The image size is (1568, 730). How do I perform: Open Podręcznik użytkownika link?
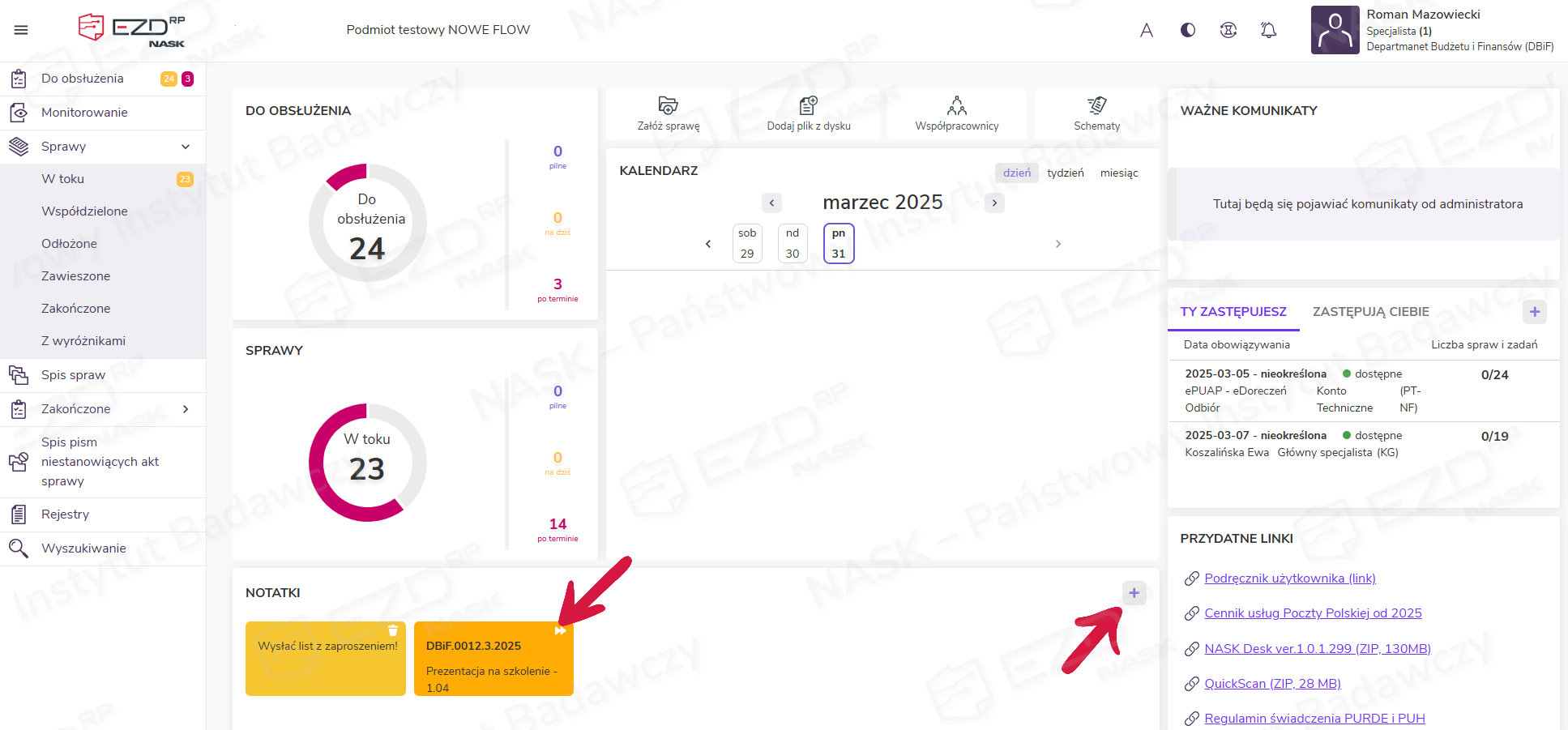[1289, 578]
